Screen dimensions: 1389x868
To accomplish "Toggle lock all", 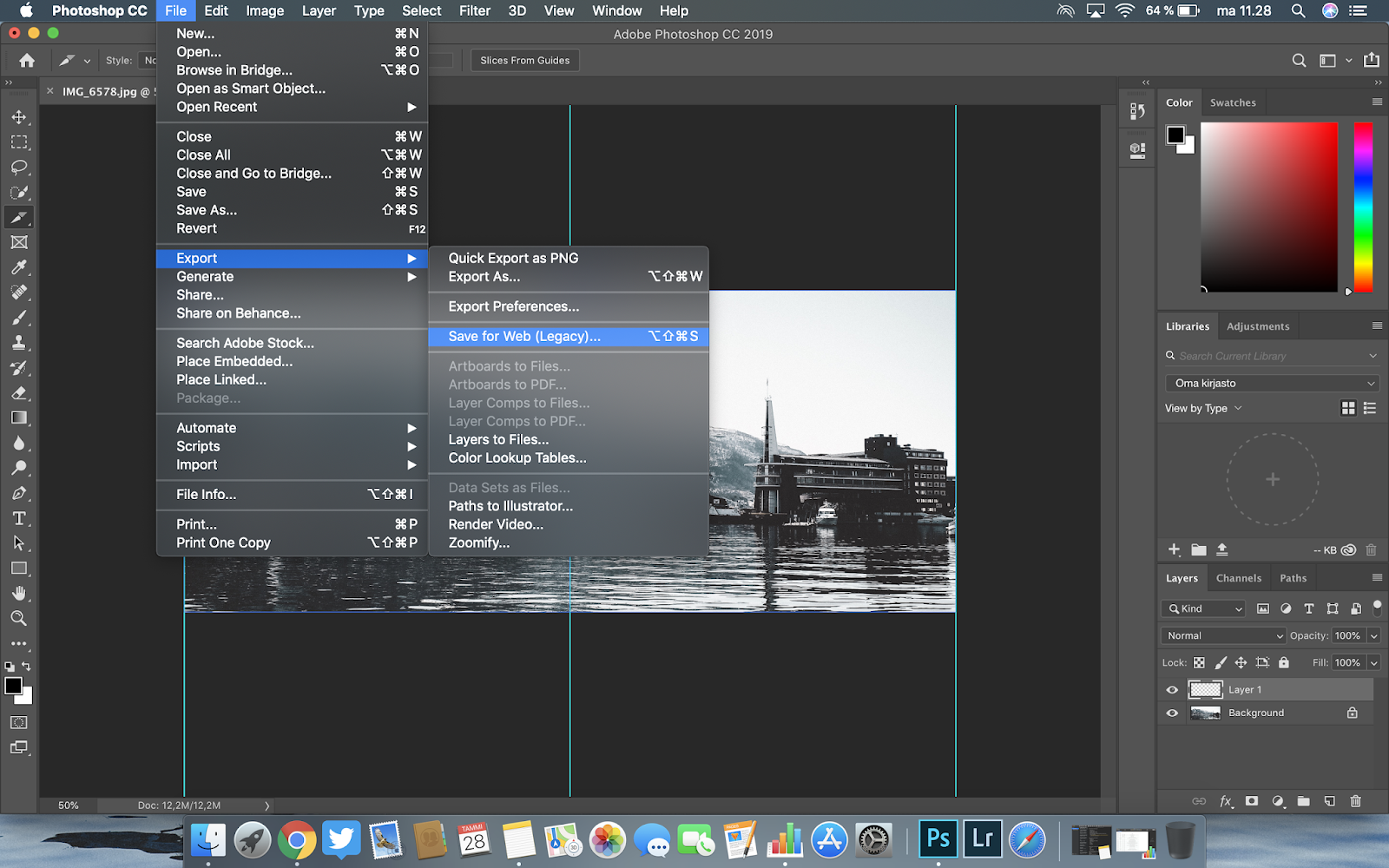I will pos(1284,662).
